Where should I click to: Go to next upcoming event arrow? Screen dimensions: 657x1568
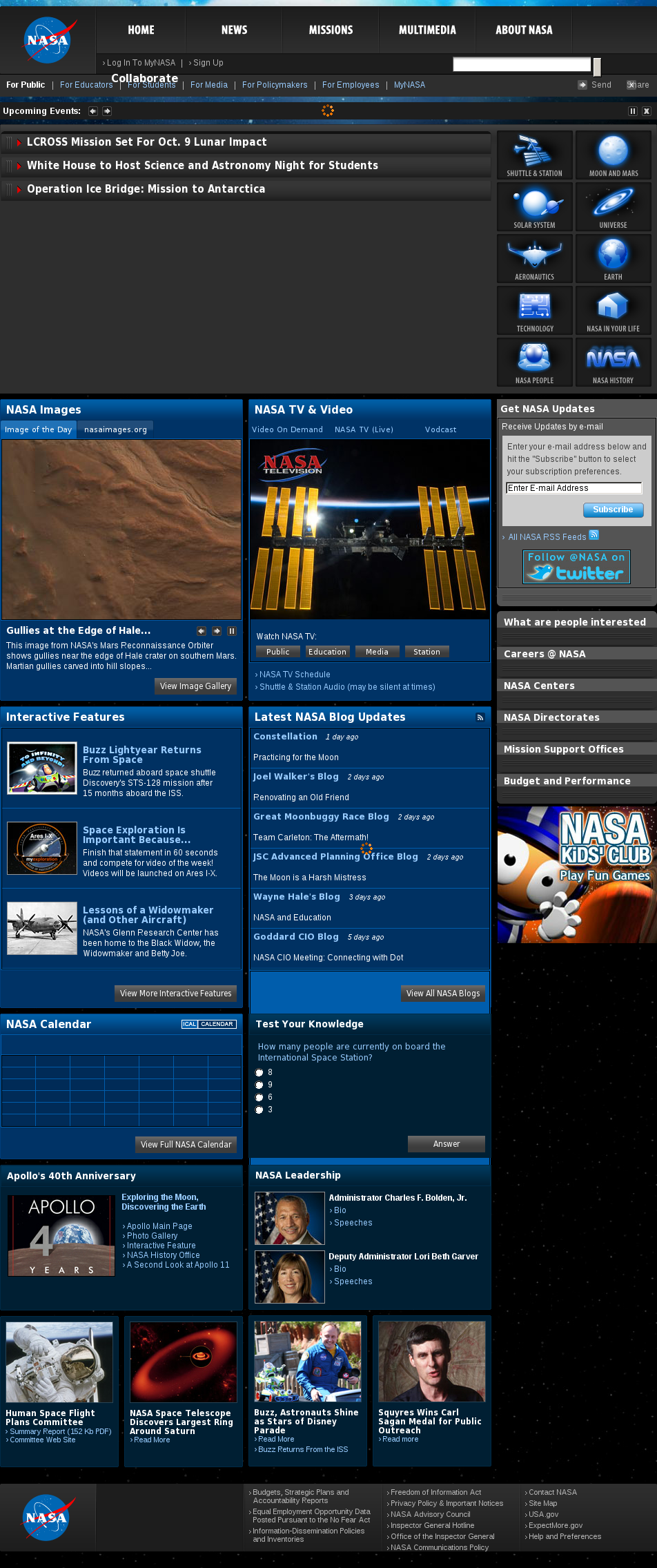(107, 111)
